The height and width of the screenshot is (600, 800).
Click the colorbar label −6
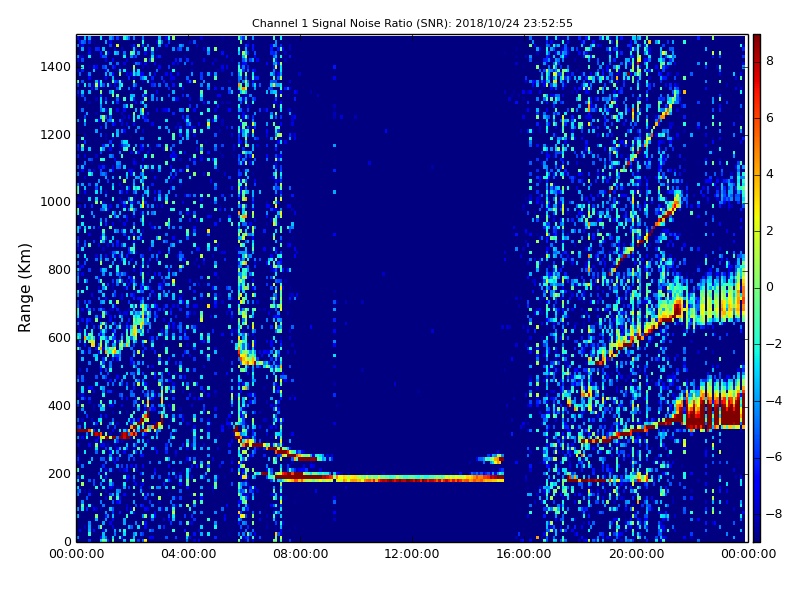774,457
